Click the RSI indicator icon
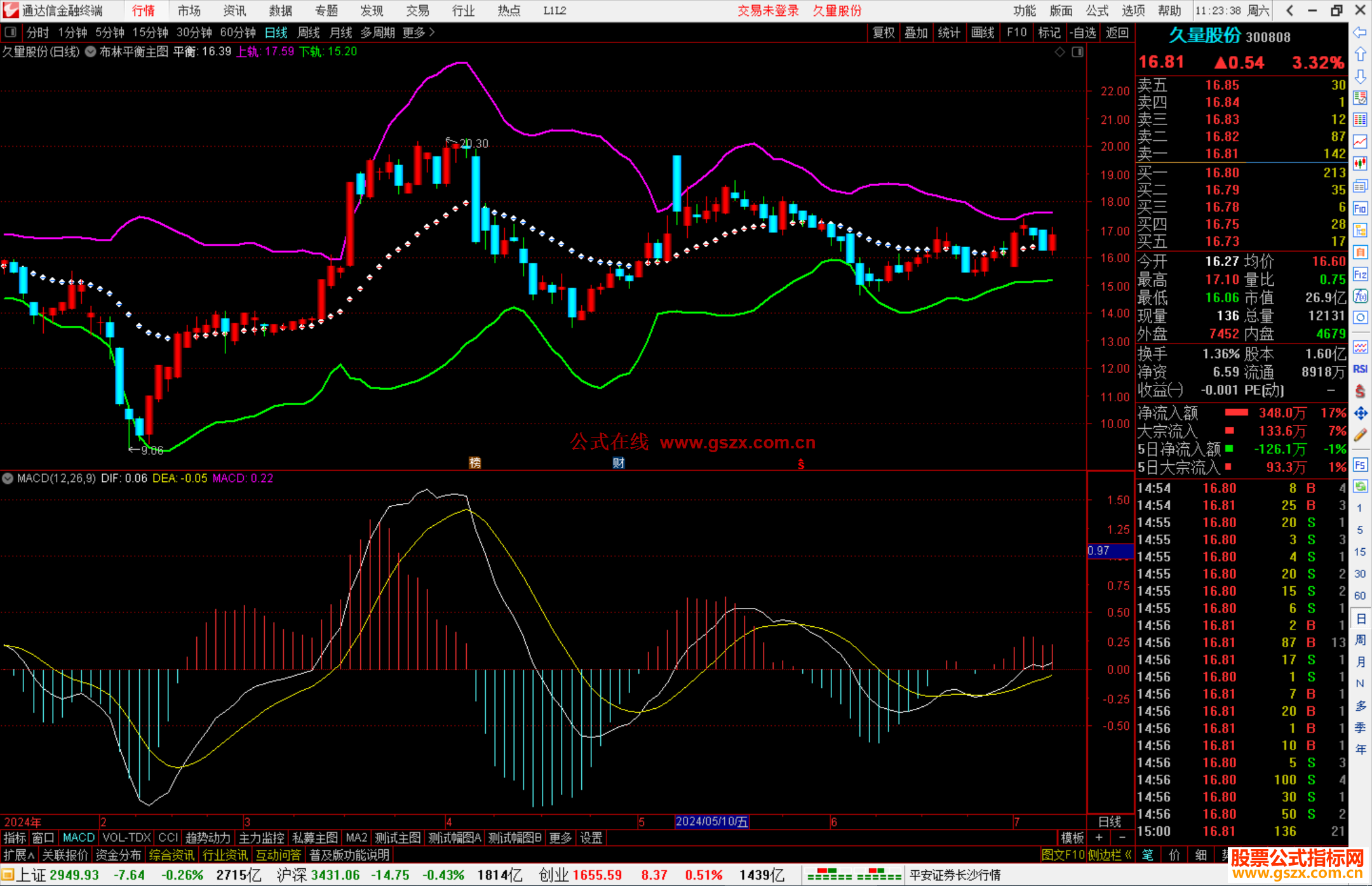 [x=1360, y=369]
